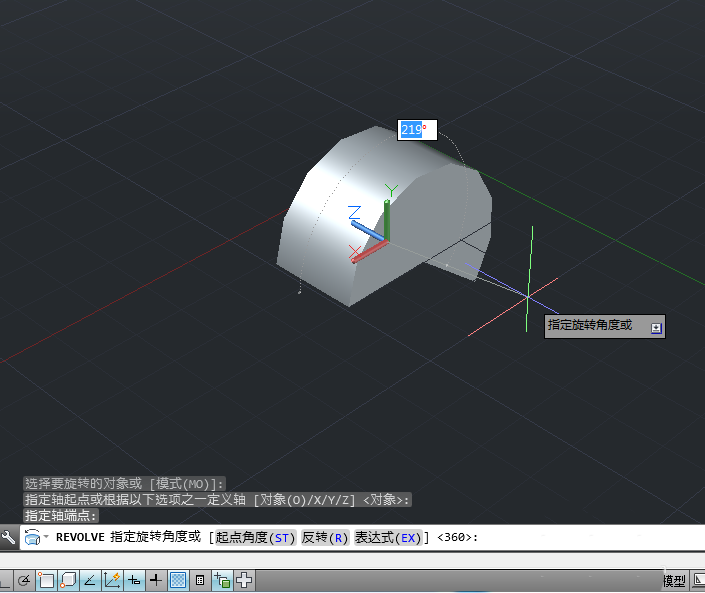Viewport: 705px width, 593px height.
Task: Toggle Polar Tracking in status bar
Action: coord(24,580)
